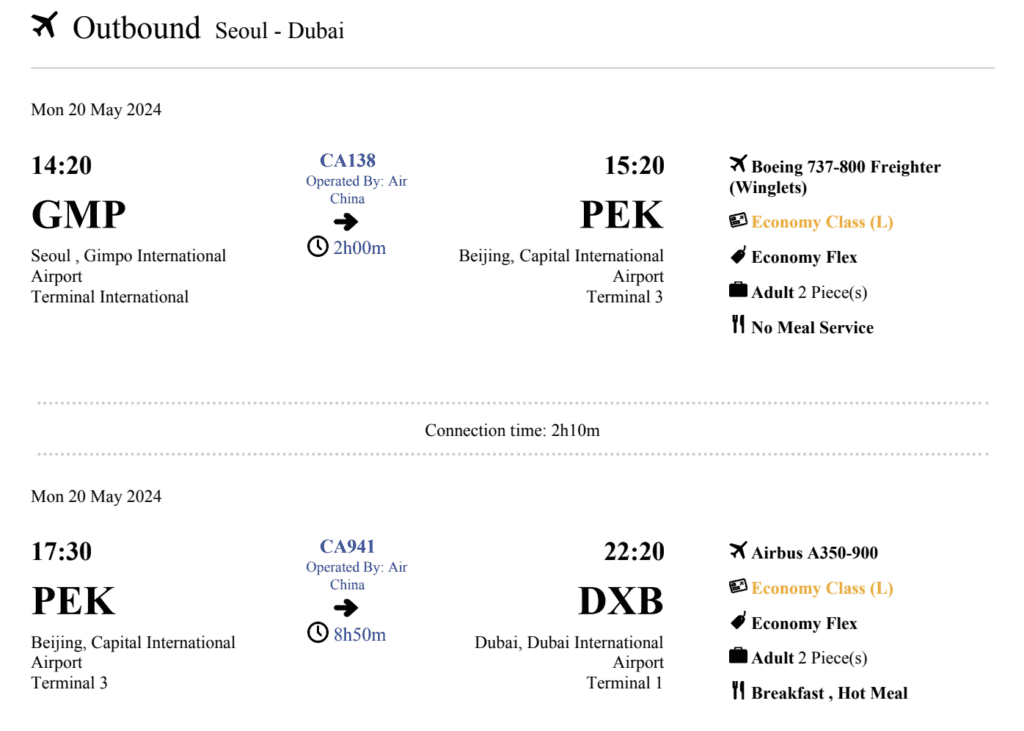Click the Seoul - Dubai route title

click(279, 31)
